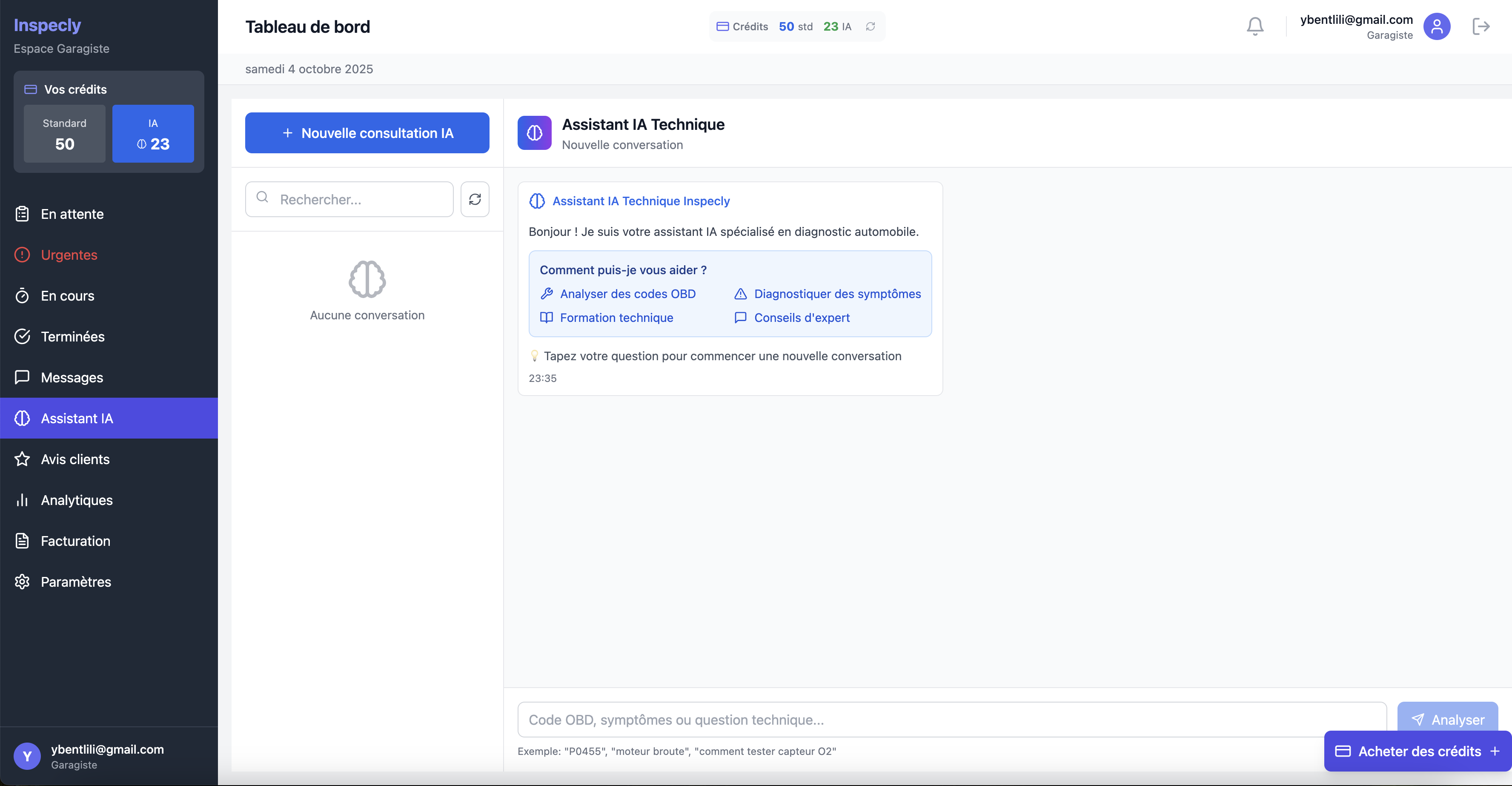Open the Analytiques section

(x=76, y=500)
